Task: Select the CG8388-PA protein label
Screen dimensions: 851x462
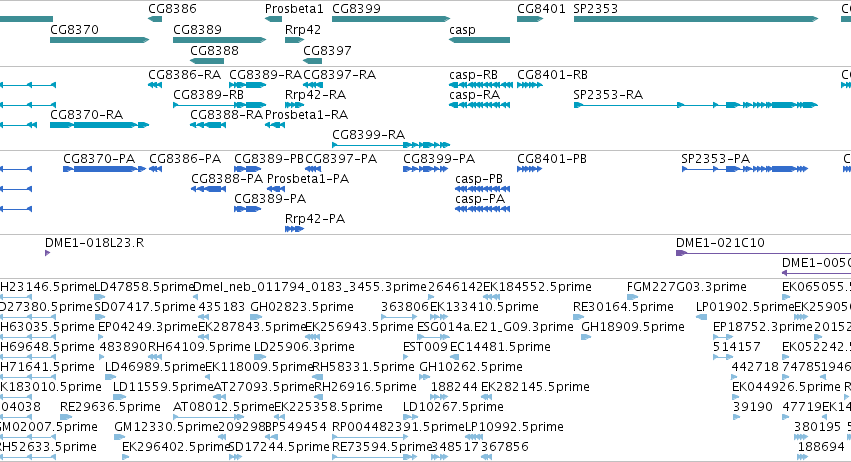Action: point(227,179)
